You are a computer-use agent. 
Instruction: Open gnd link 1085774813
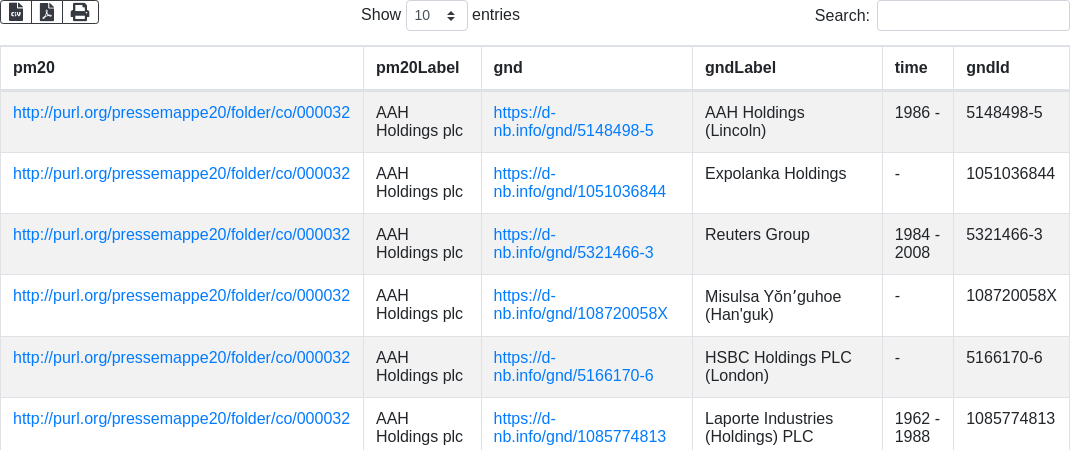pos(579,427)
